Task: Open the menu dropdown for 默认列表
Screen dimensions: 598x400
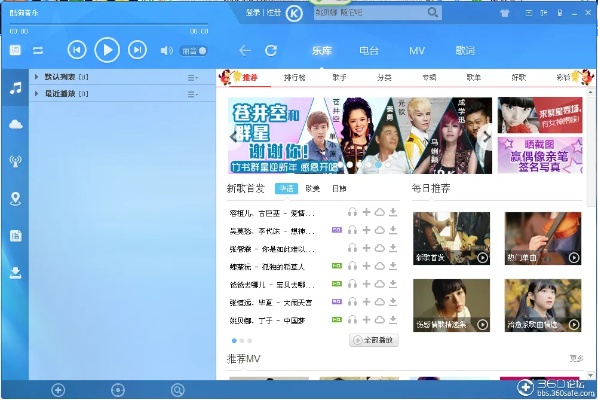Action: [193, 78]
